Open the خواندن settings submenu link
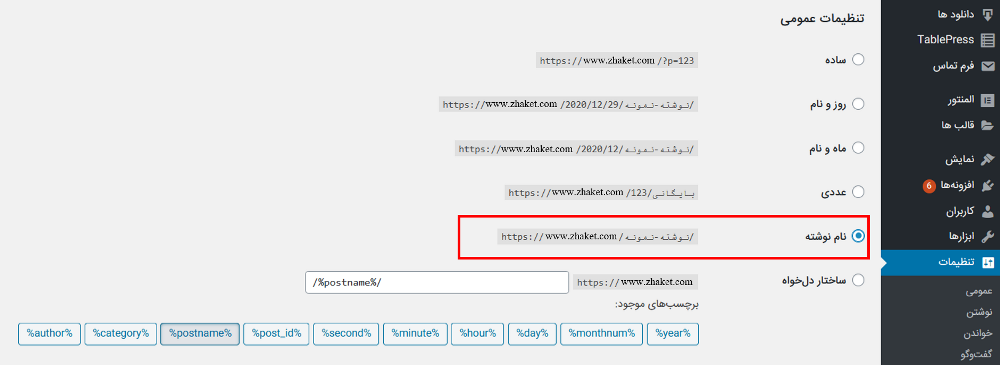The height and width of the screenshot is (365, 1000). pyautogui.click(x=978, y=333)
